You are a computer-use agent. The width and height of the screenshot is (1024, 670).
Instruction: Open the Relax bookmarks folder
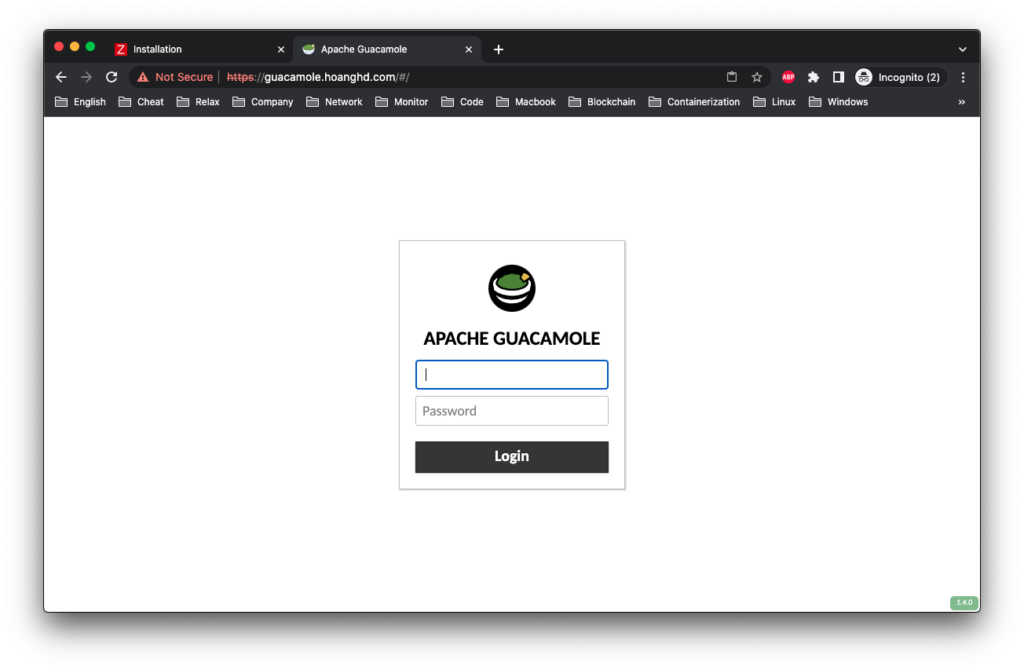(198, 102)
